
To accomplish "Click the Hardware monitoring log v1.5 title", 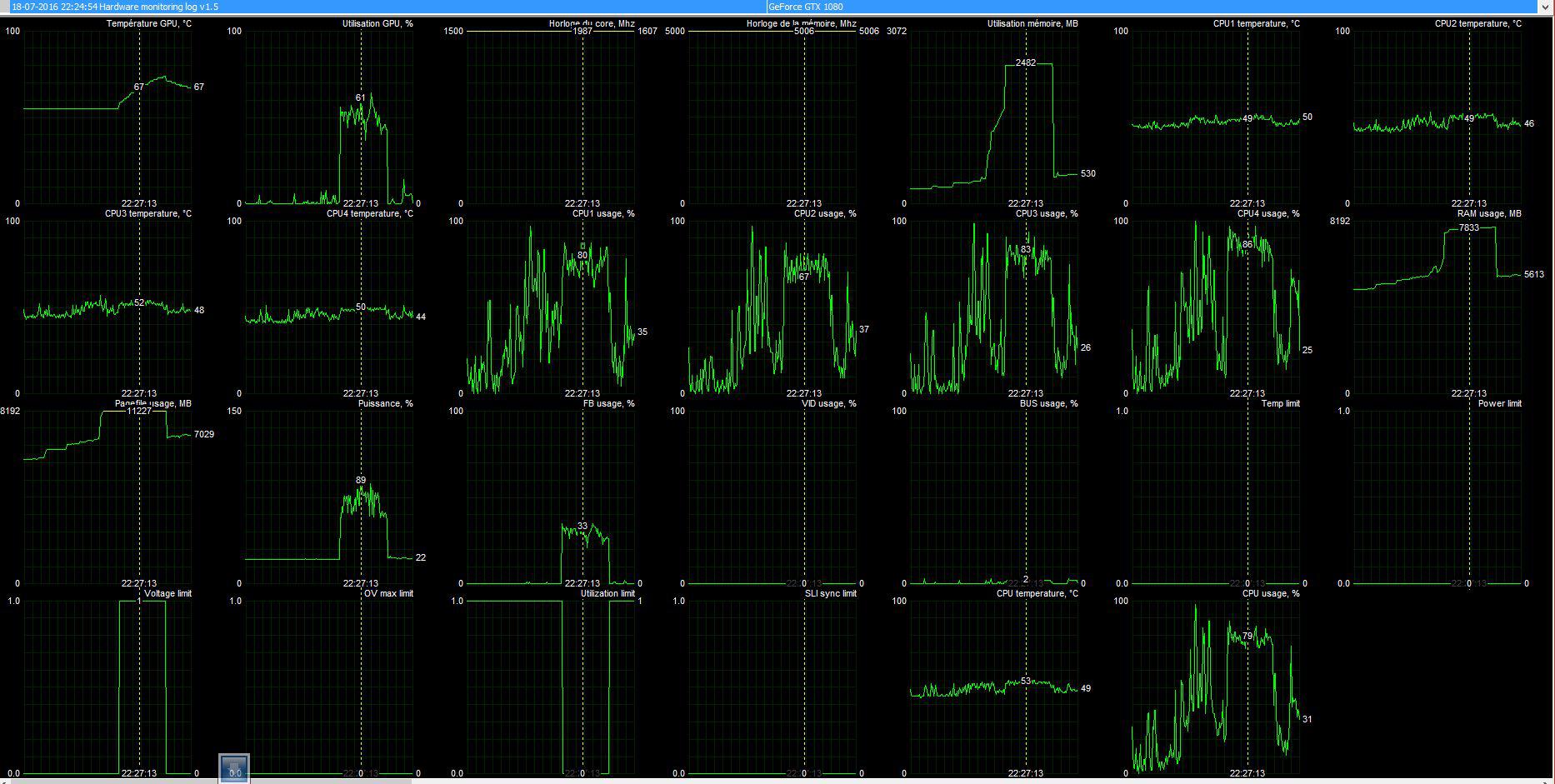I will coord(158,7).
